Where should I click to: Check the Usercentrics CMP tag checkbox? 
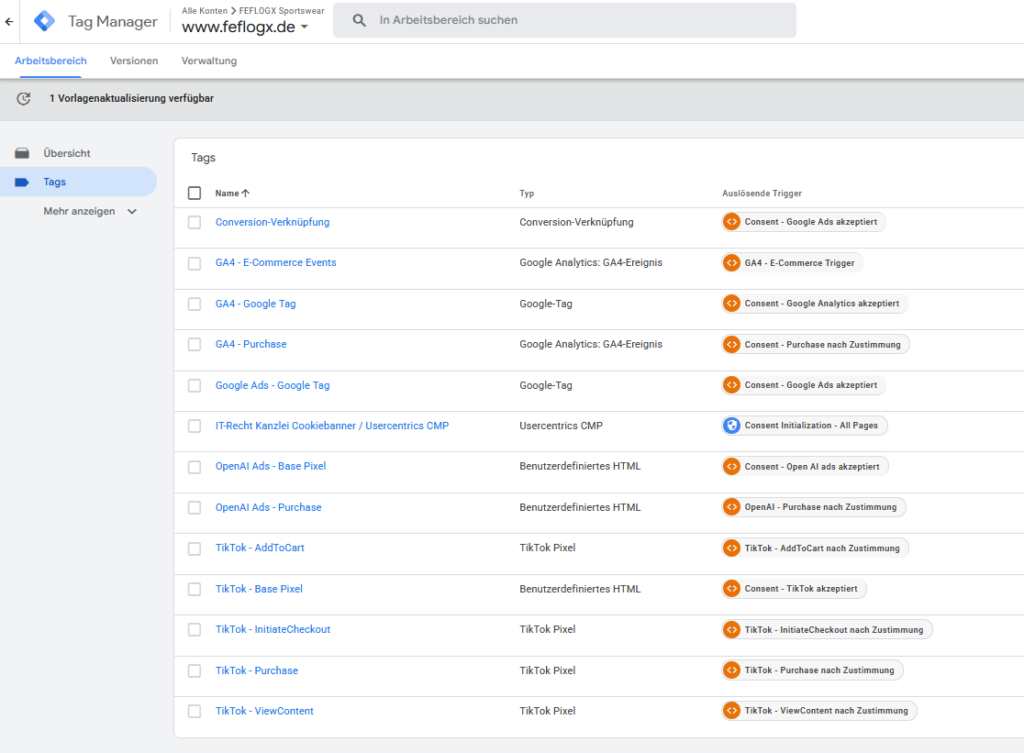click(195, 426)
